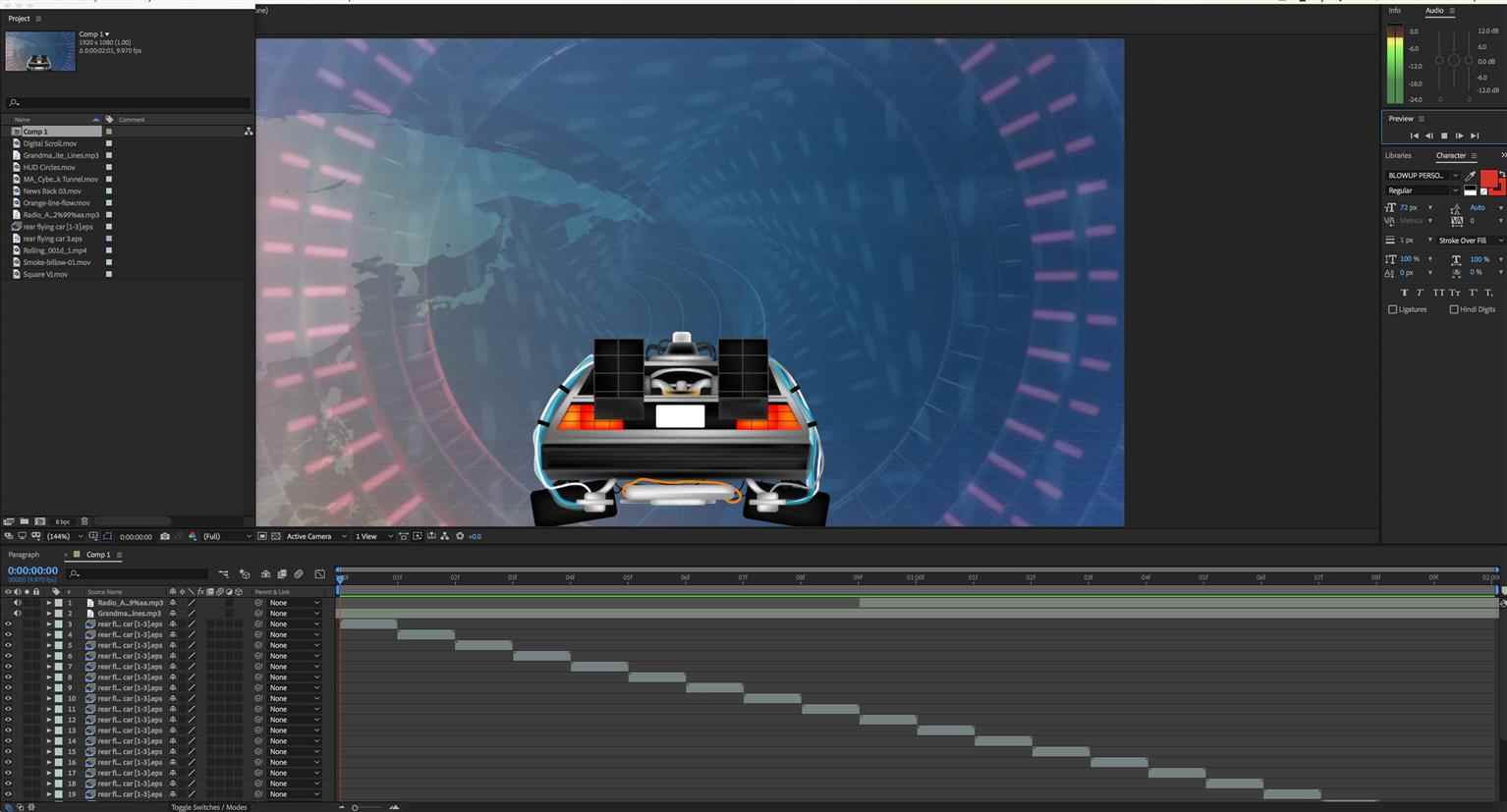Expand layer 5 properties triangle
Image resolution: width=1507 pixels, height=812 pixels.
[x=49, y=645]
